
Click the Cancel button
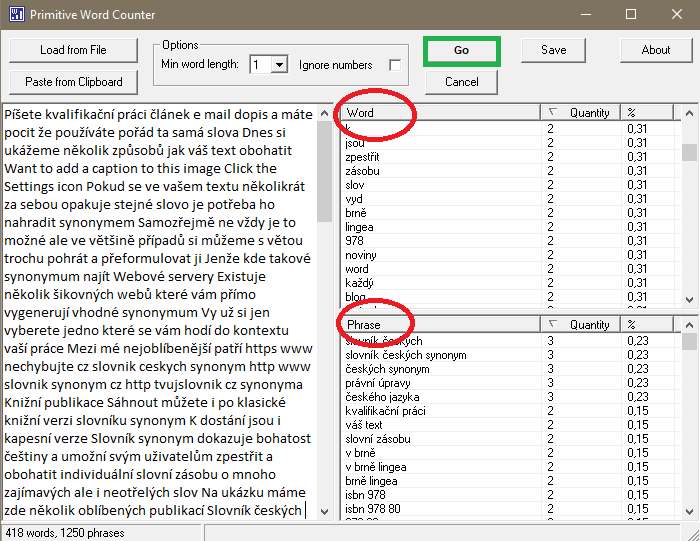point(462,82)
